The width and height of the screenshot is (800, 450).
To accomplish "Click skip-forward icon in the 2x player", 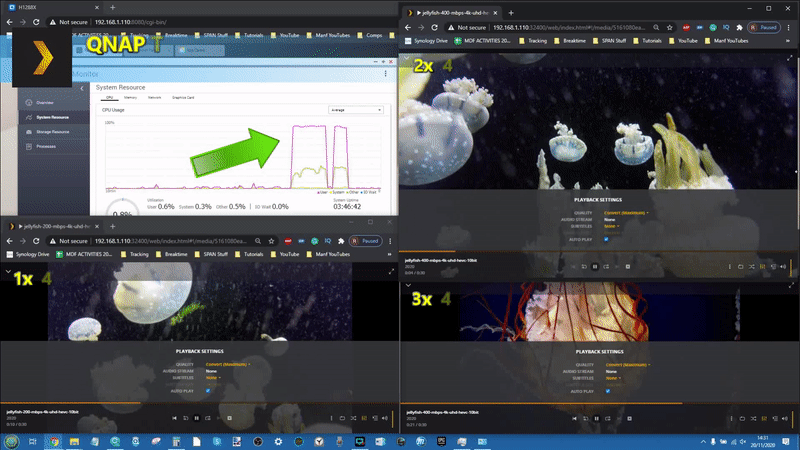I will 606,266.
